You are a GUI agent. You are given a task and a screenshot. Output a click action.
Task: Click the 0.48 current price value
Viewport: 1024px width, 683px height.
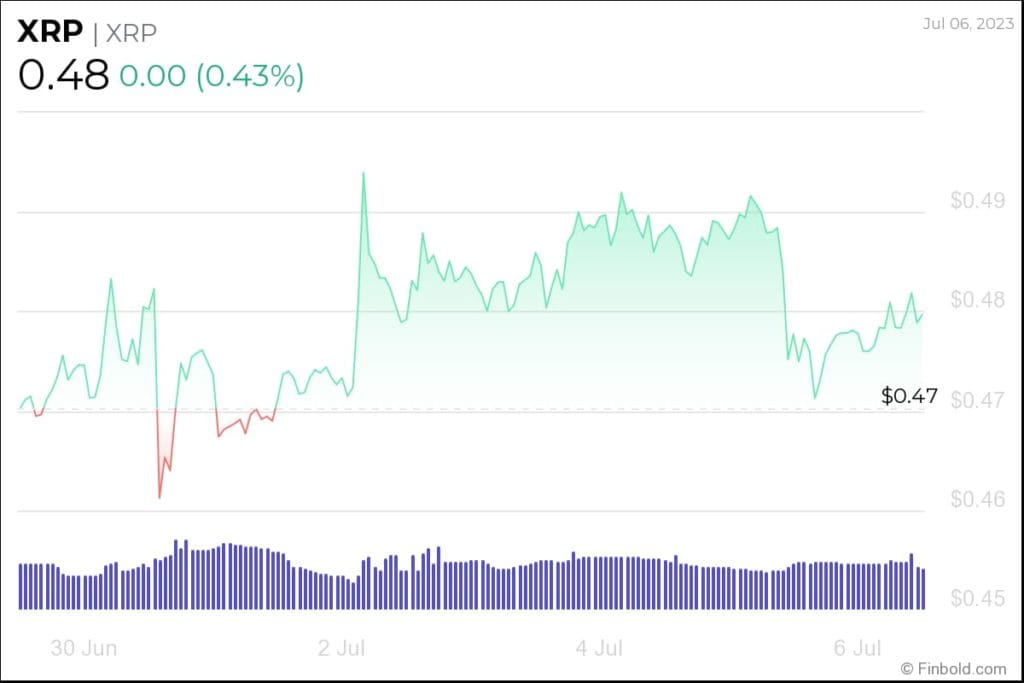tap(63, 75)
